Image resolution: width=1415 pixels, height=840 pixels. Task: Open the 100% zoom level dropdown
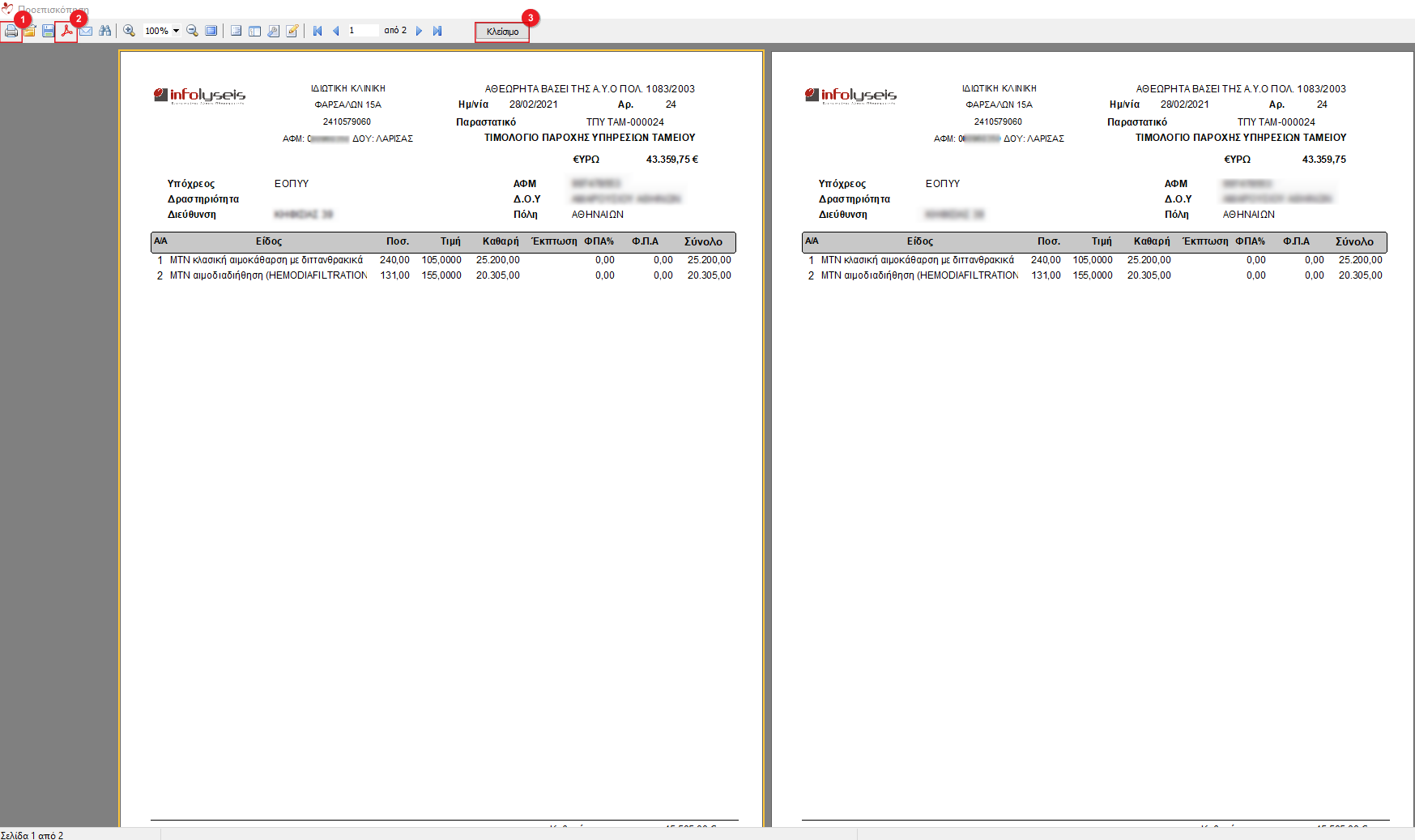click(176, 32)
